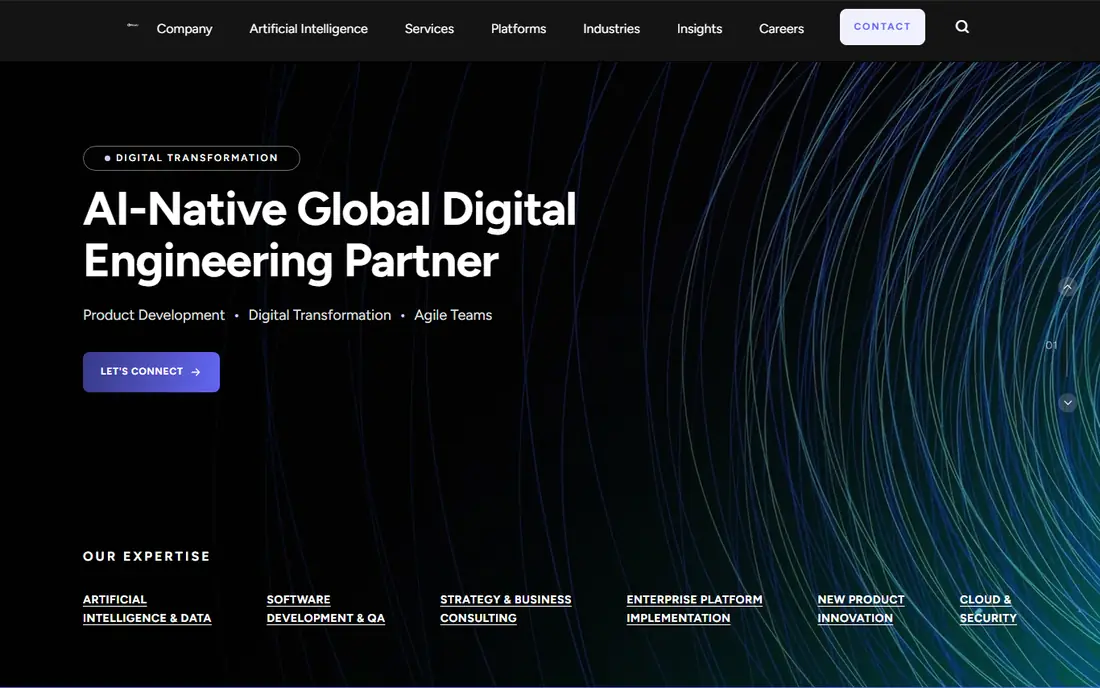Open the Industries menu
The image size is (1100, 688).
pos(612,29)
